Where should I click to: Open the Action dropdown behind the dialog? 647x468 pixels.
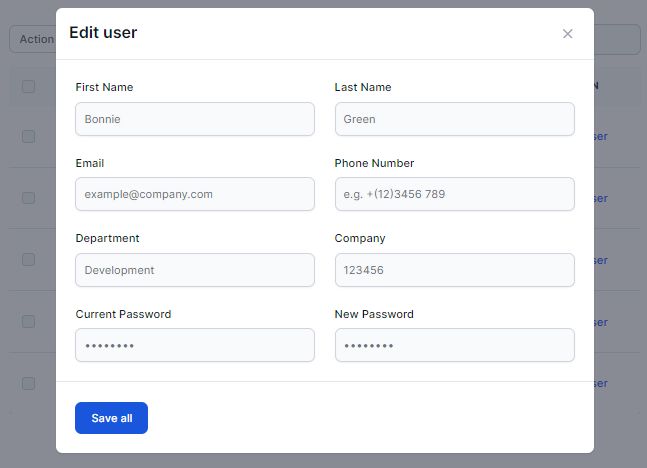pos(33,39)
